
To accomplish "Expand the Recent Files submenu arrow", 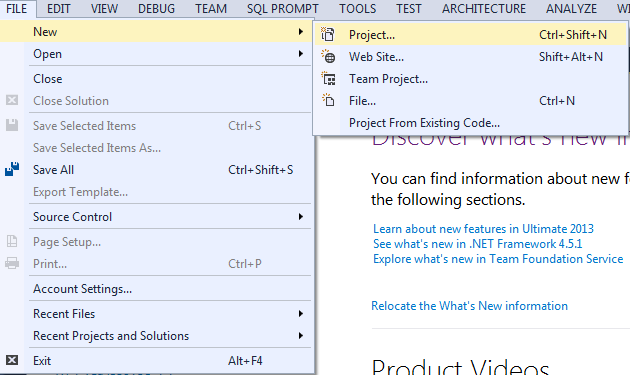I will coord(301,314).
